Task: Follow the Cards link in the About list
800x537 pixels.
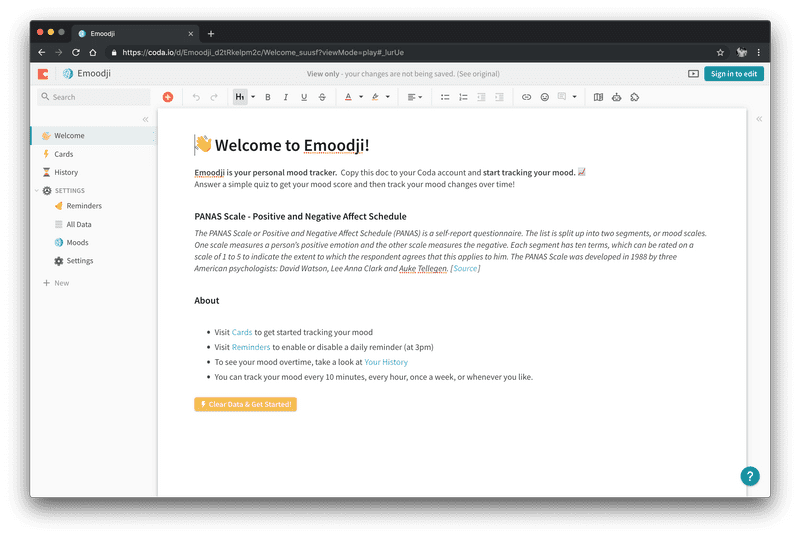Action: (242, 332)
